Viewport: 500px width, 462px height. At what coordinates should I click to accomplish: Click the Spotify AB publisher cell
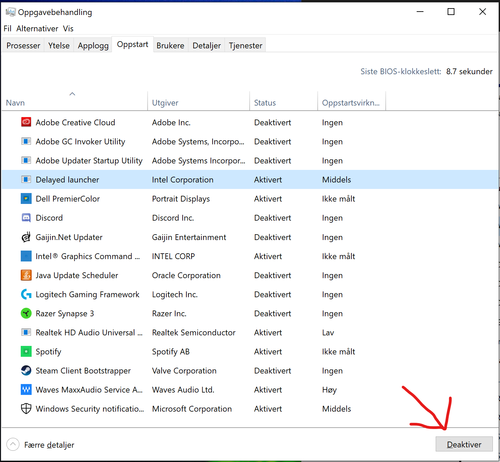point(171,352)
